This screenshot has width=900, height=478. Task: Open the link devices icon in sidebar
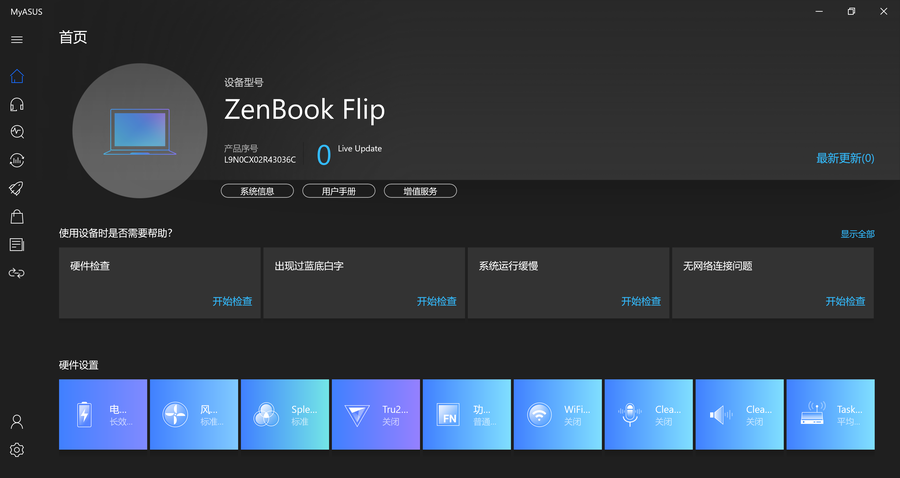point(16,272)
